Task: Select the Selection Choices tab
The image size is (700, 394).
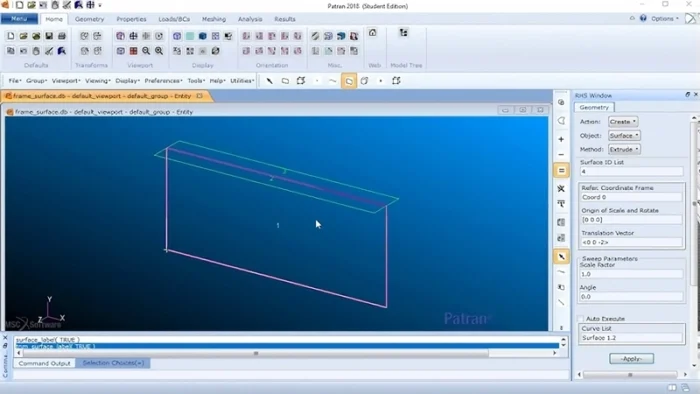Action: (x=113, y=363)
